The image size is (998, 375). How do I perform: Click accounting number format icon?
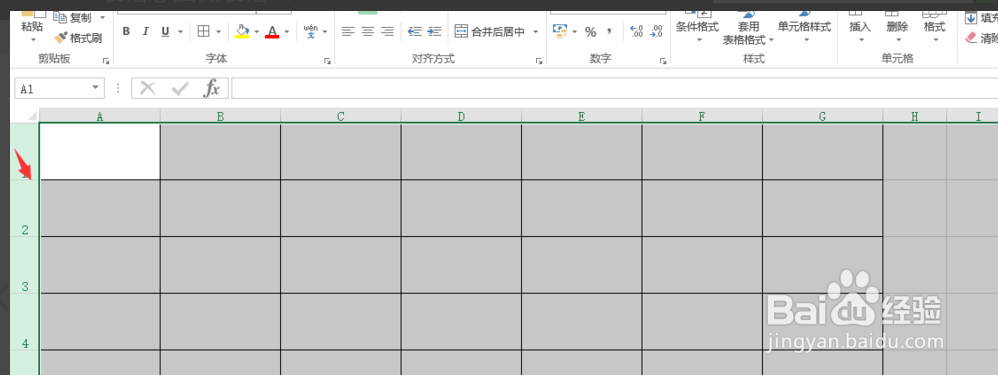[560, 31]
